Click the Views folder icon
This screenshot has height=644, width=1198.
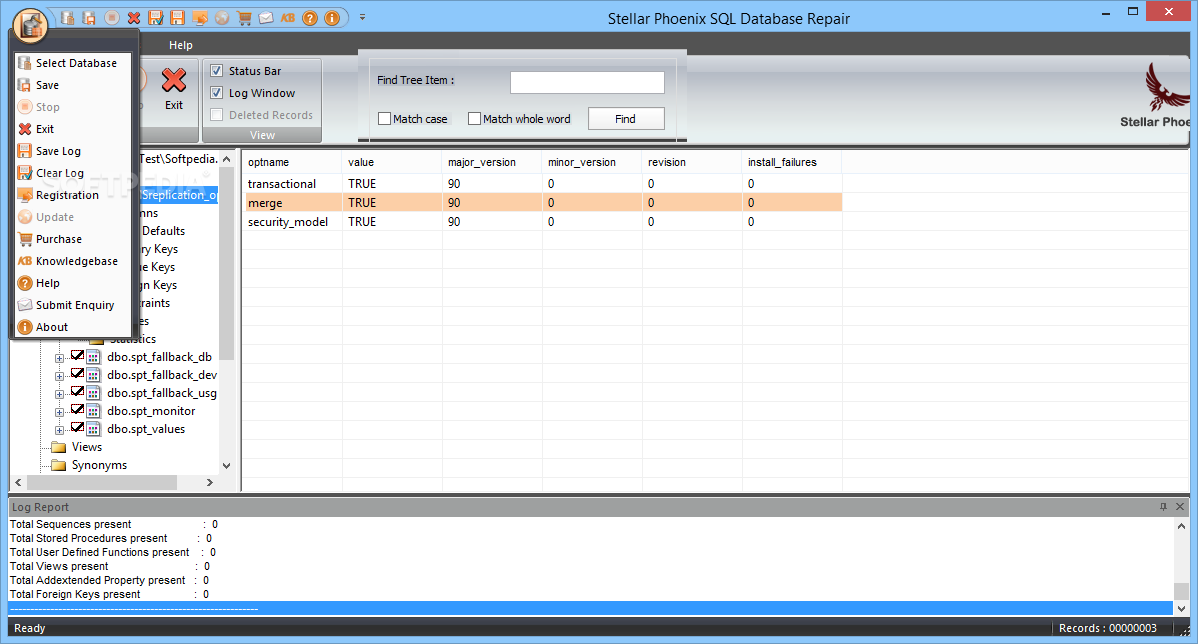point(59,448)
